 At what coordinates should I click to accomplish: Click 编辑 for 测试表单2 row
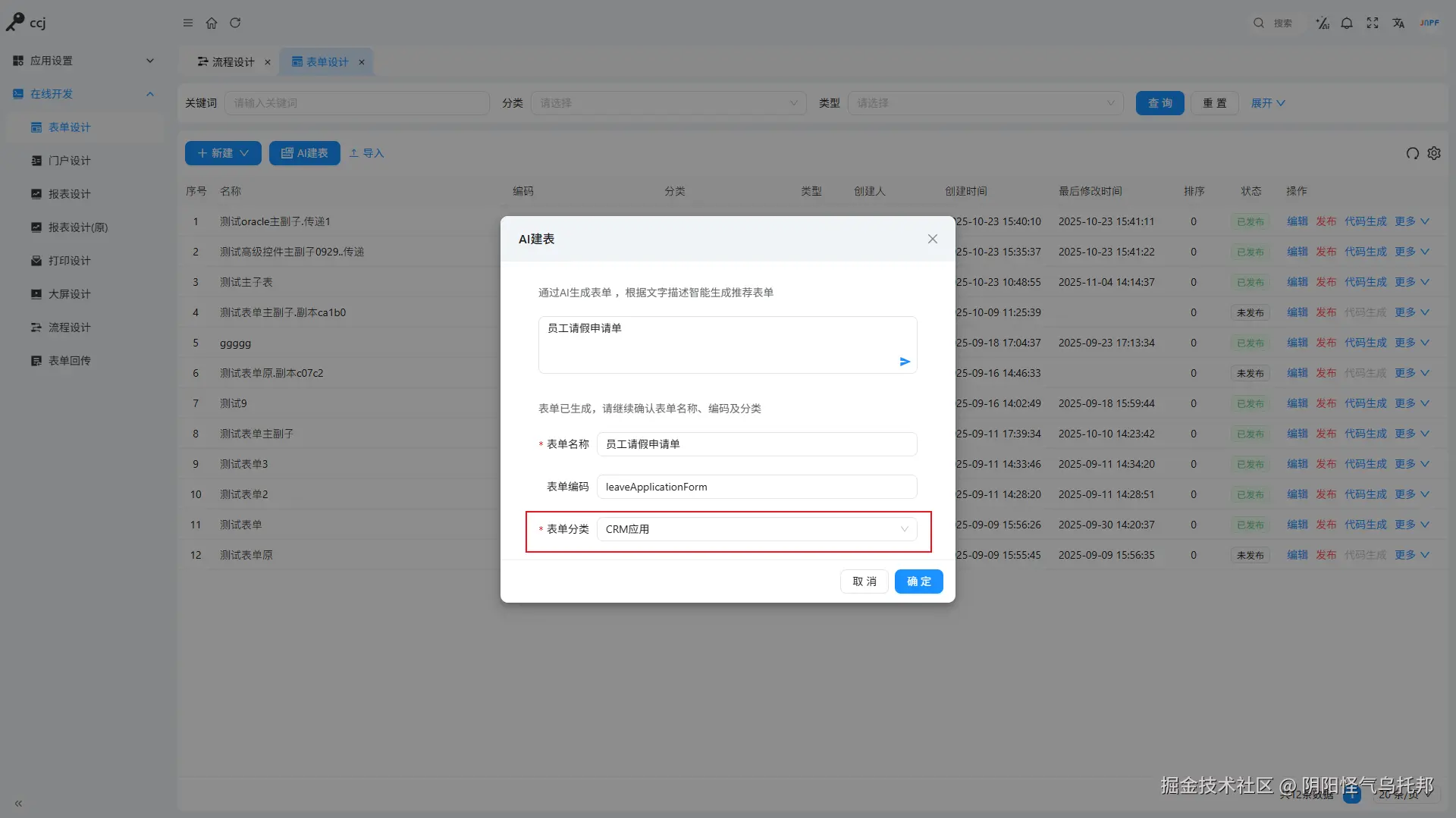coord(1298,494)
